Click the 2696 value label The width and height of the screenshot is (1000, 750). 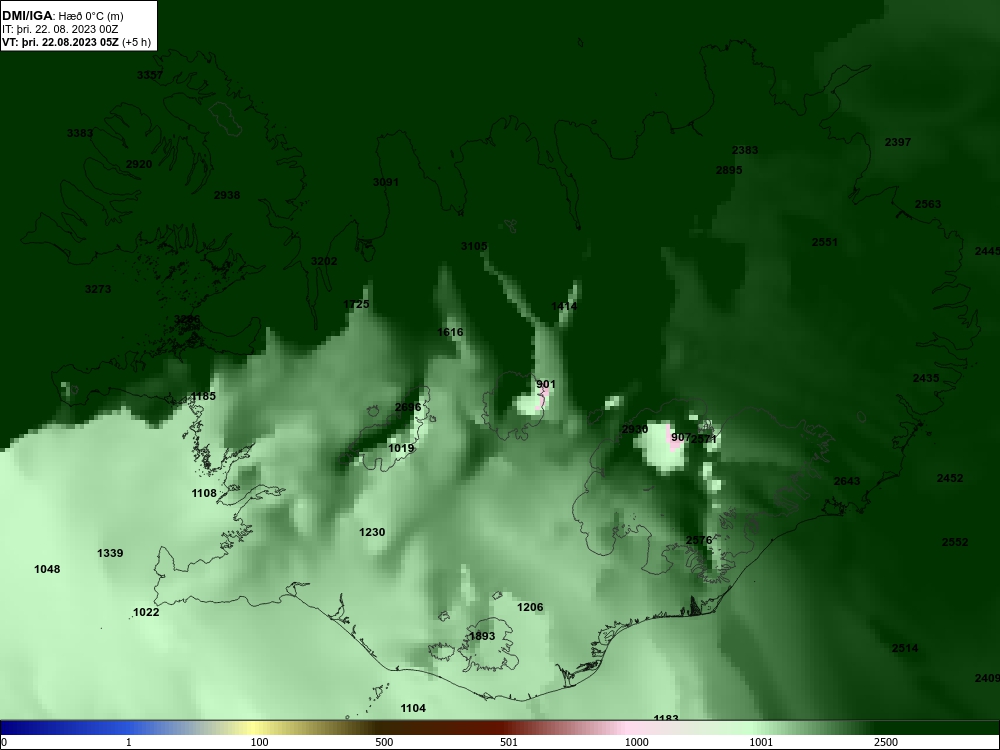(x=408, y=408)
